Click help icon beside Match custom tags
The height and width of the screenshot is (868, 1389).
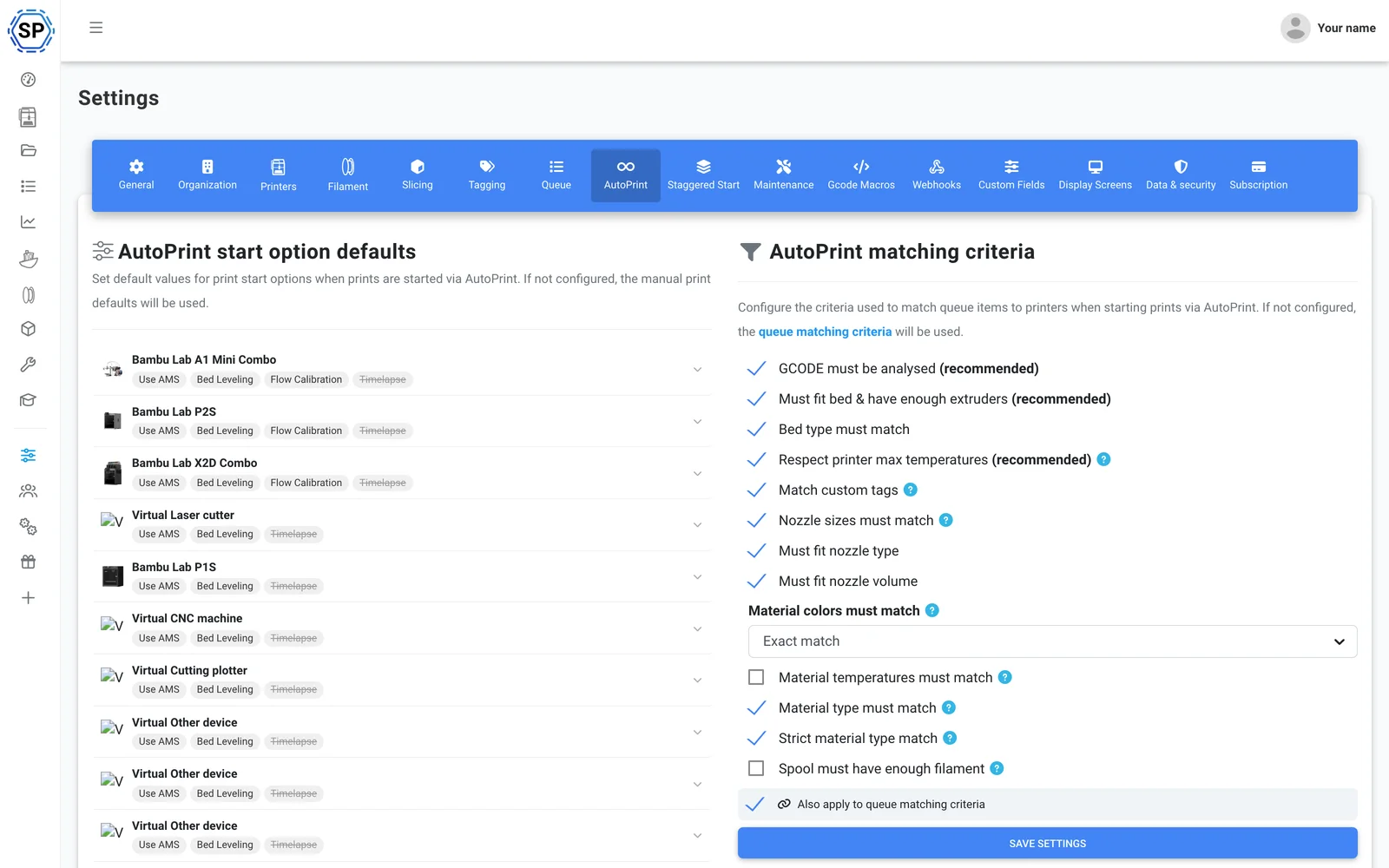(x=911, y=490)
